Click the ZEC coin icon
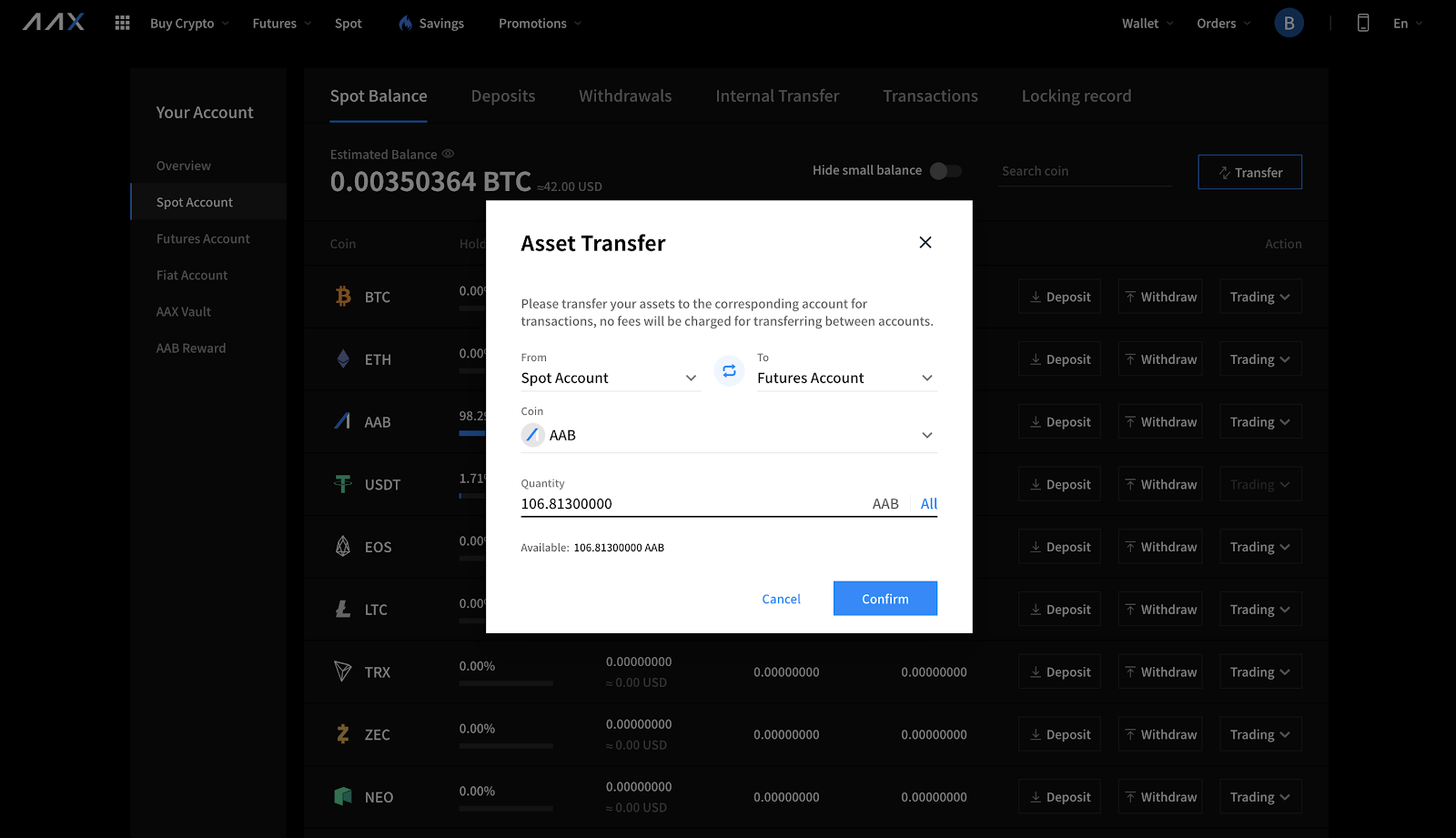The width and height of the screenshot is (1456, 838). coord(343,734)
